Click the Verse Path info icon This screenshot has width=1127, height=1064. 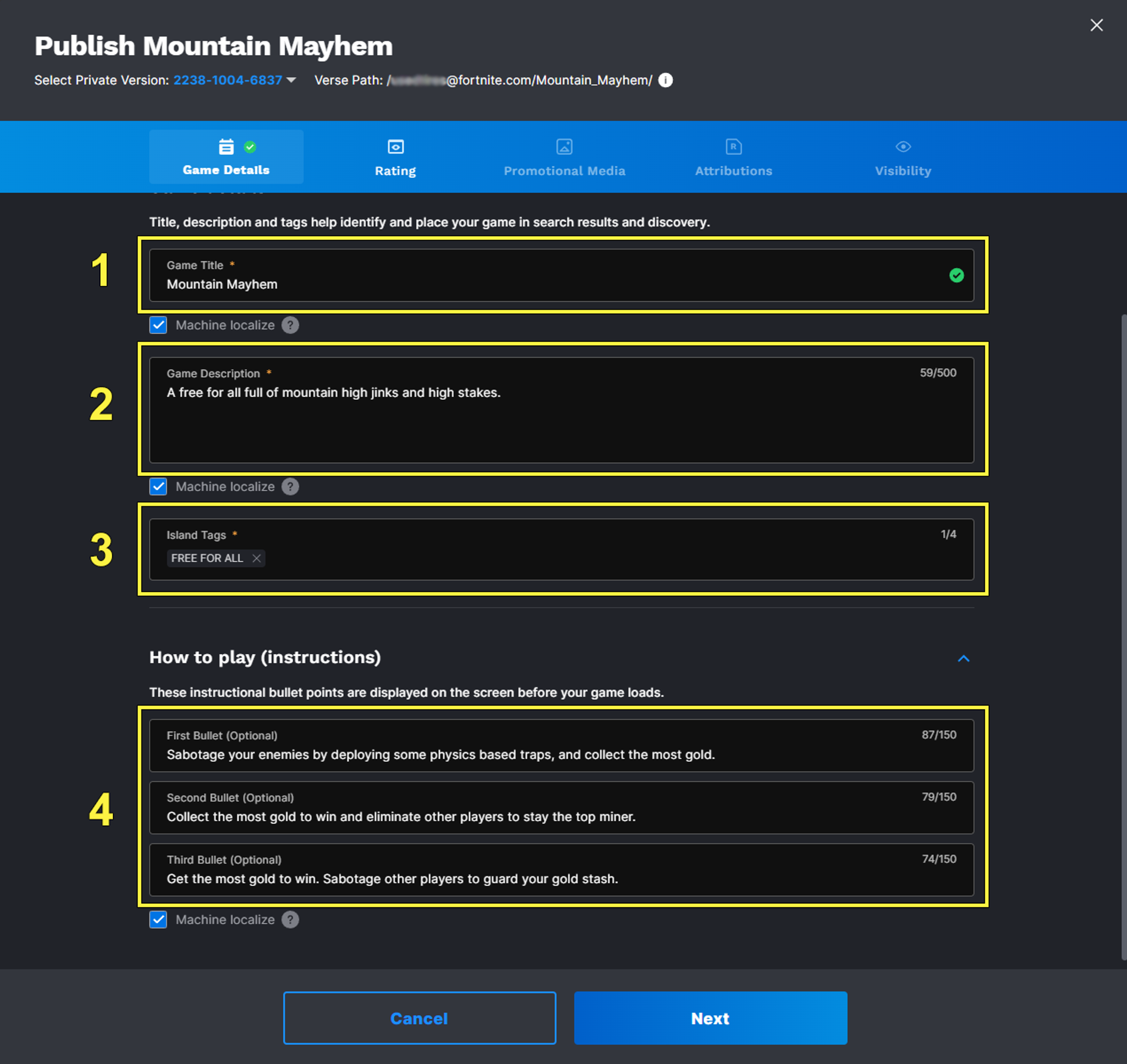coord(665,81)
